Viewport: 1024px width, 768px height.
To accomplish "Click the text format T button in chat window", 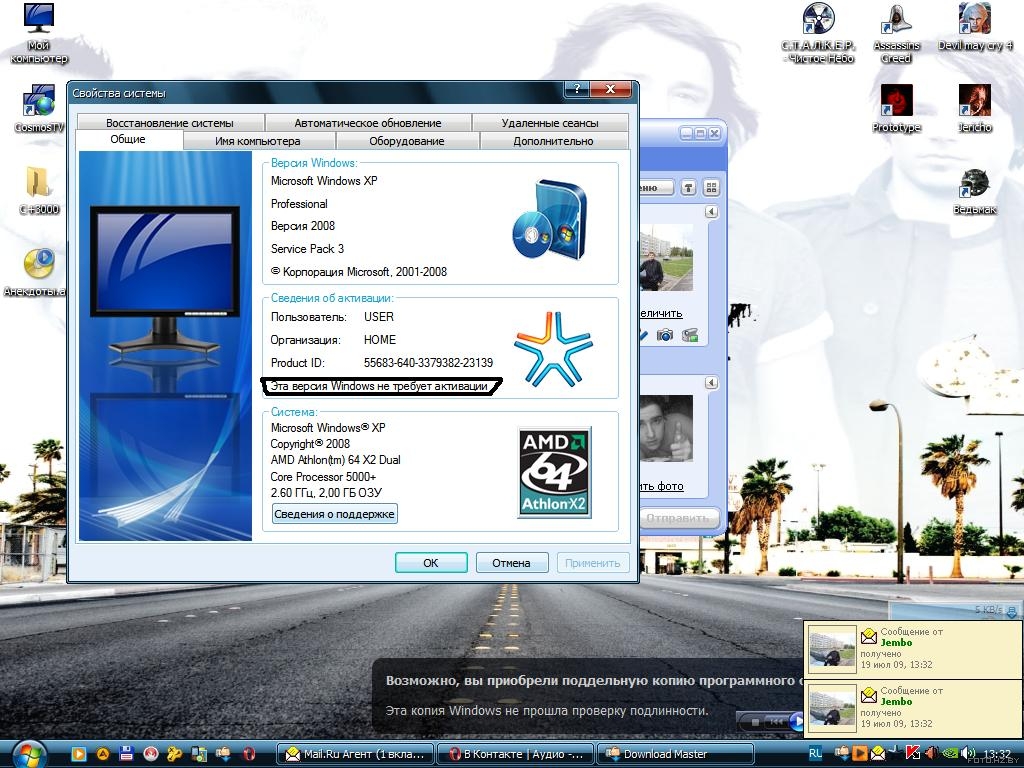I will (x=688, y=188).
